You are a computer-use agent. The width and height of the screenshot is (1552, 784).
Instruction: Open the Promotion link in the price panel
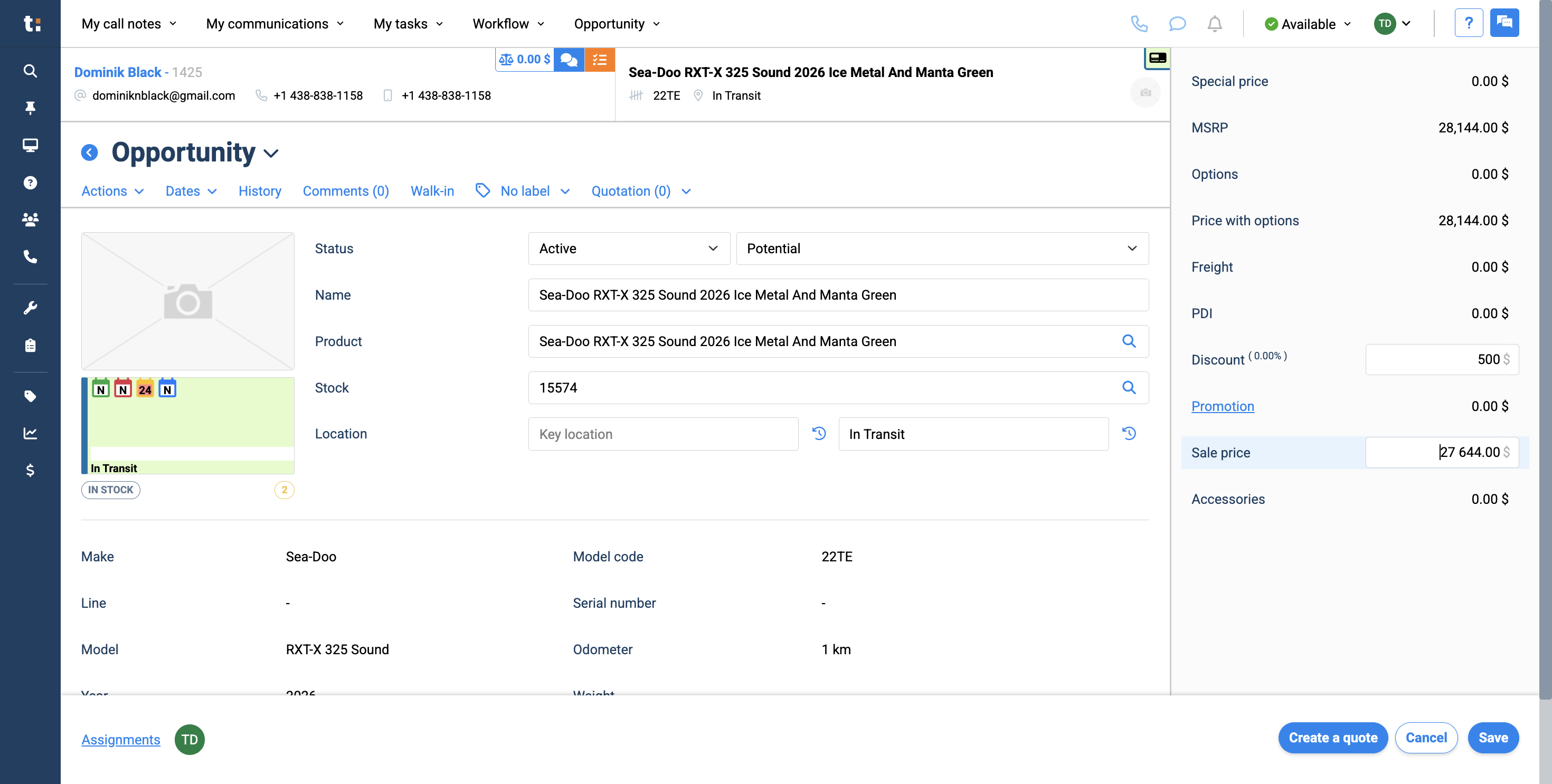tap(1223, 406)
